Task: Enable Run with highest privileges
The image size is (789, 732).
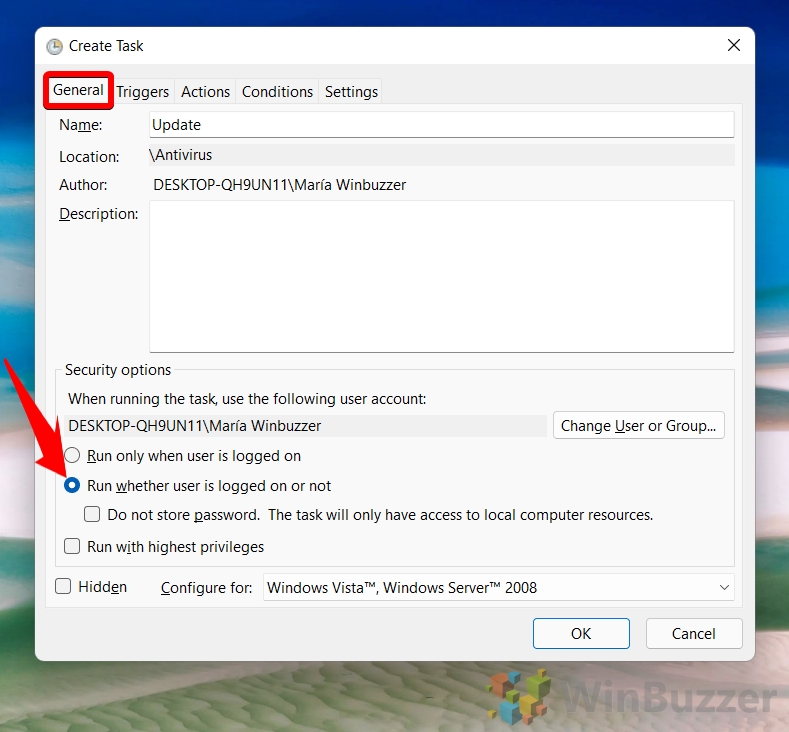Action: [72, 546]
